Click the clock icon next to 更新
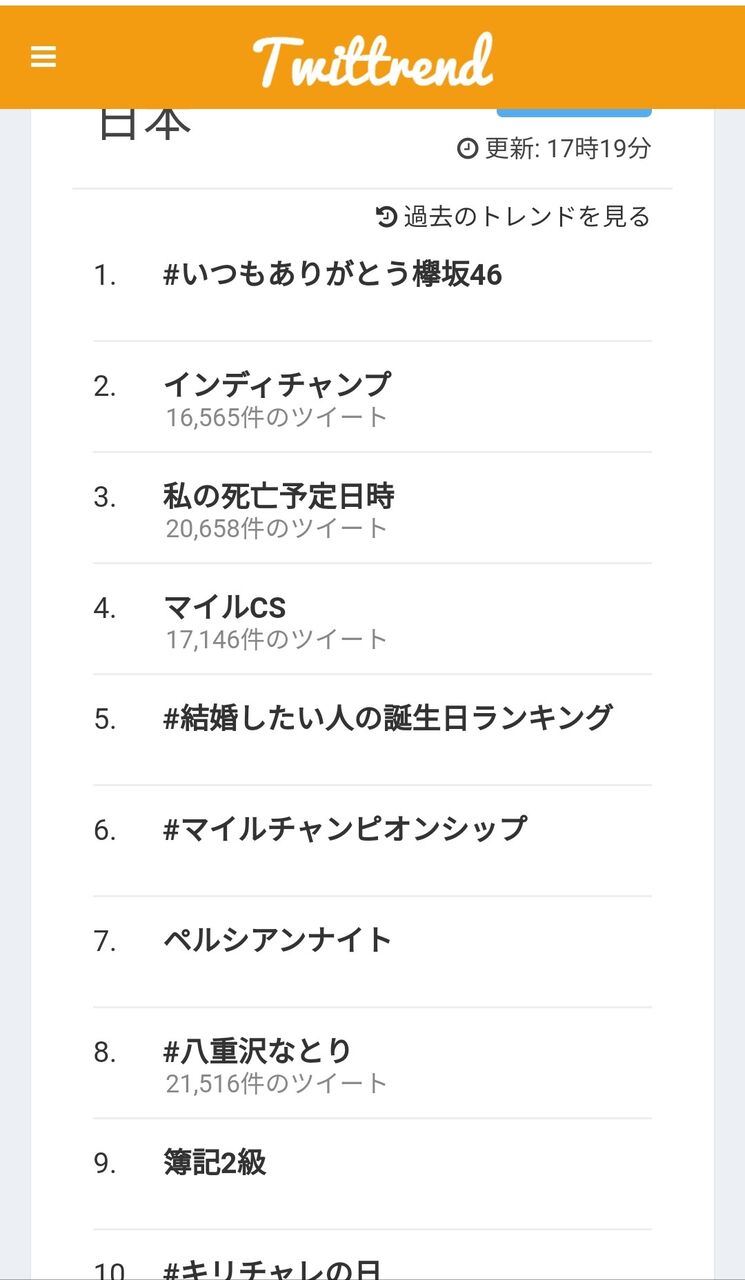This screenshot has height=1280, width=745. 467,149
